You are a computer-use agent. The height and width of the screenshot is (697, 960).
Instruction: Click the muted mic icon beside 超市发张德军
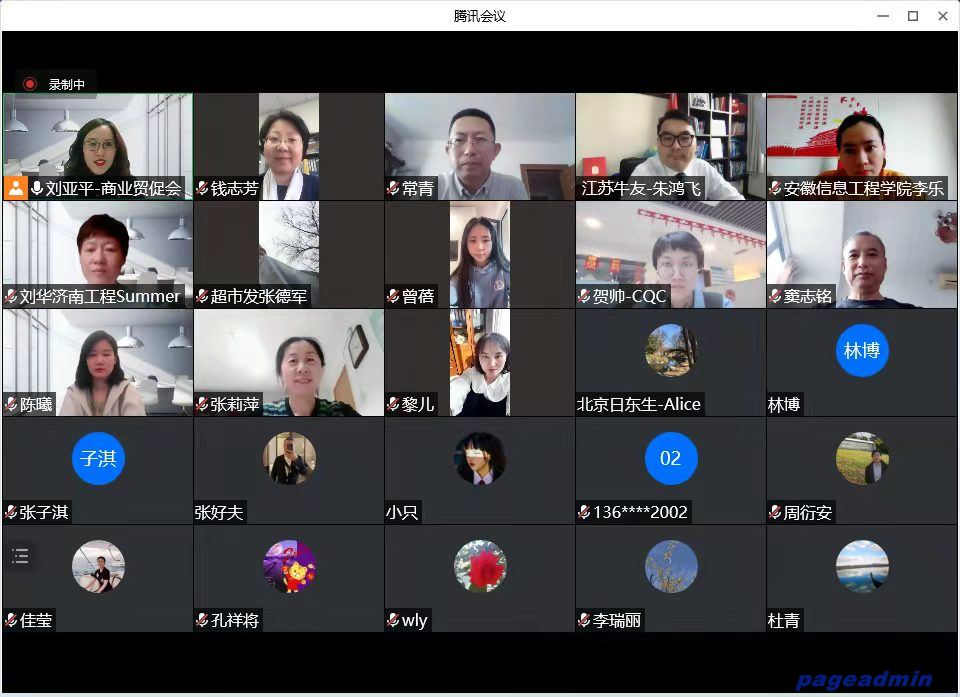pyautogui.click(x=202, y=296)
